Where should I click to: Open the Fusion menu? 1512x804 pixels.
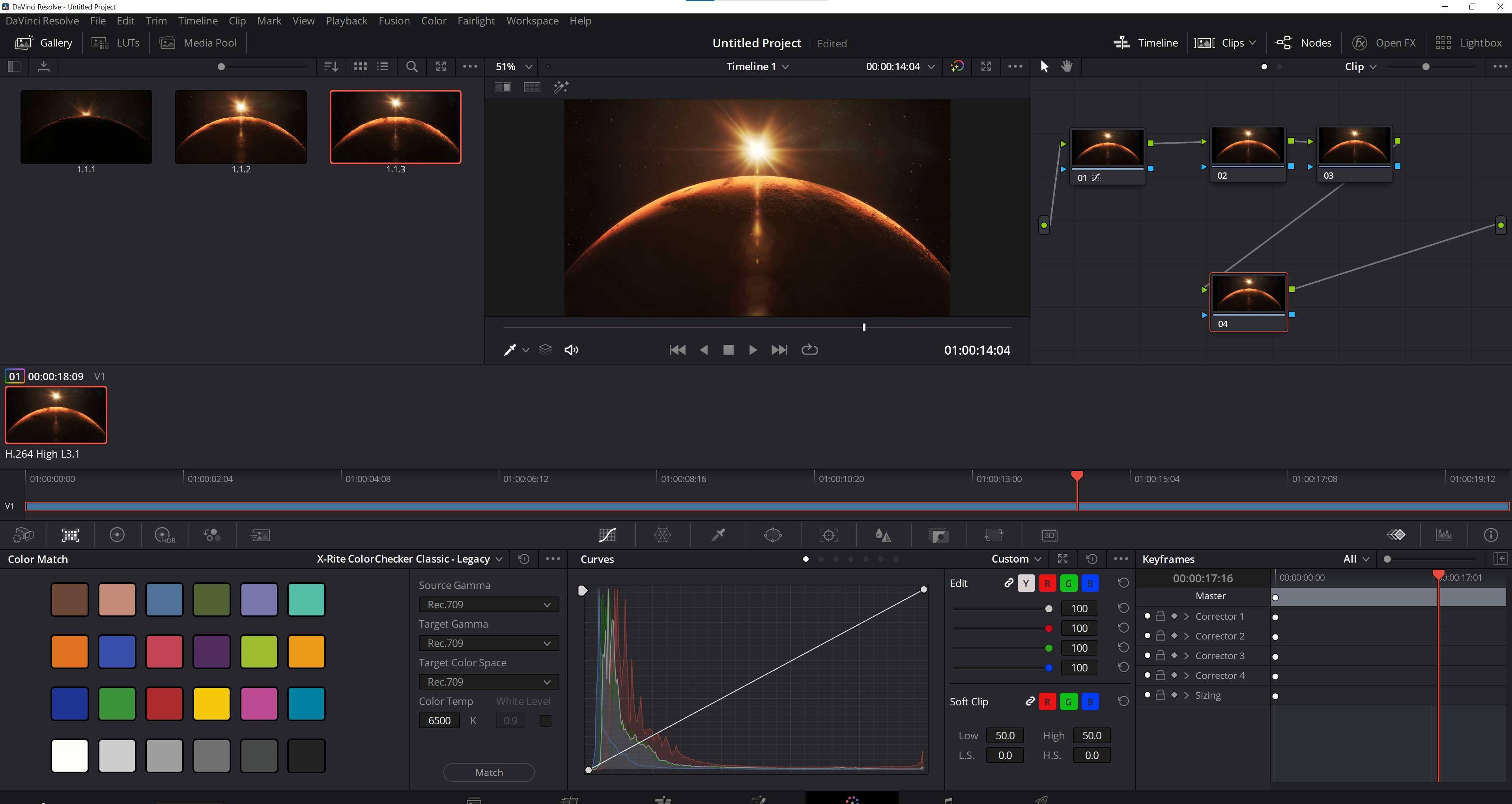pyautogui.click(x=394, y=21)
